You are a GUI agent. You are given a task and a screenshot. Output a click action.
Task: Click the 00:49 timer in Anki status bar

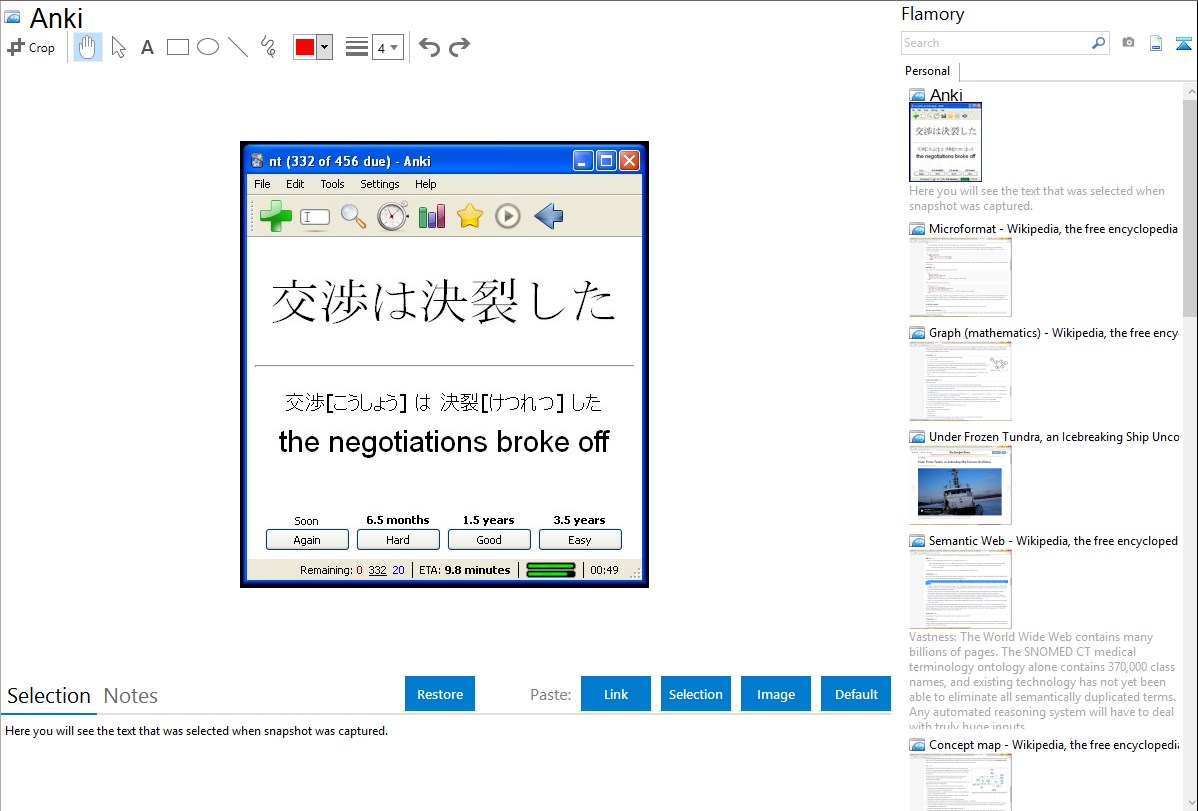(604, 570)
